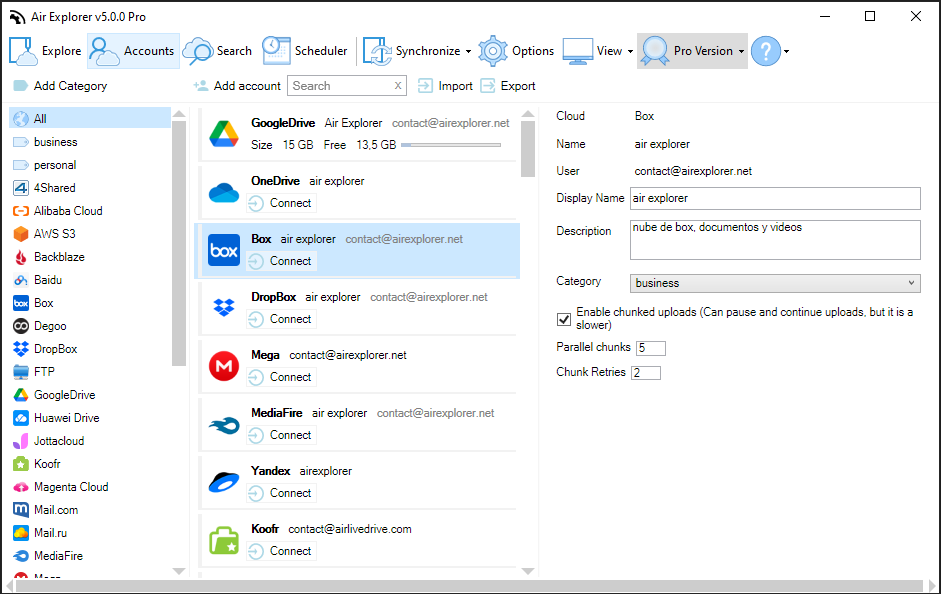Expand the View dropdown arrow

(630, 52)
